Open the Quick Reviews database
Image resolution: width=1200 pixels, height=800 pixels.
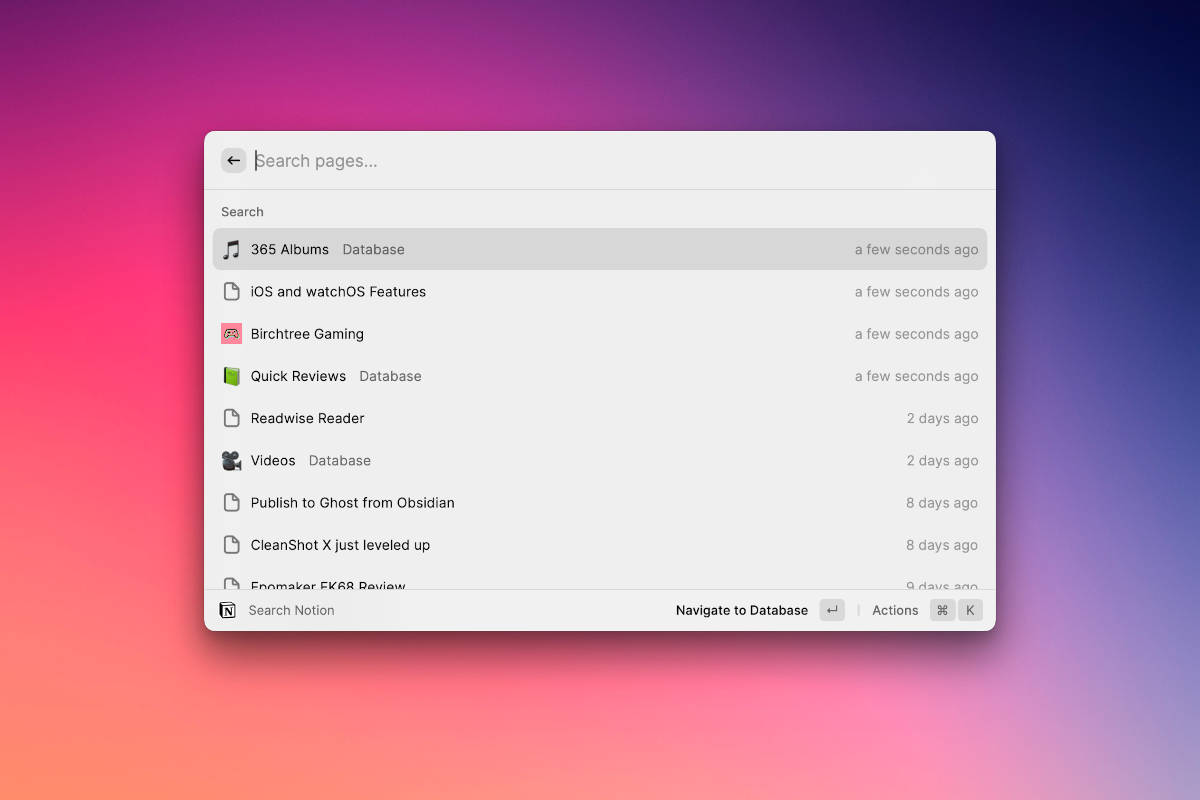tap(600, 376)
